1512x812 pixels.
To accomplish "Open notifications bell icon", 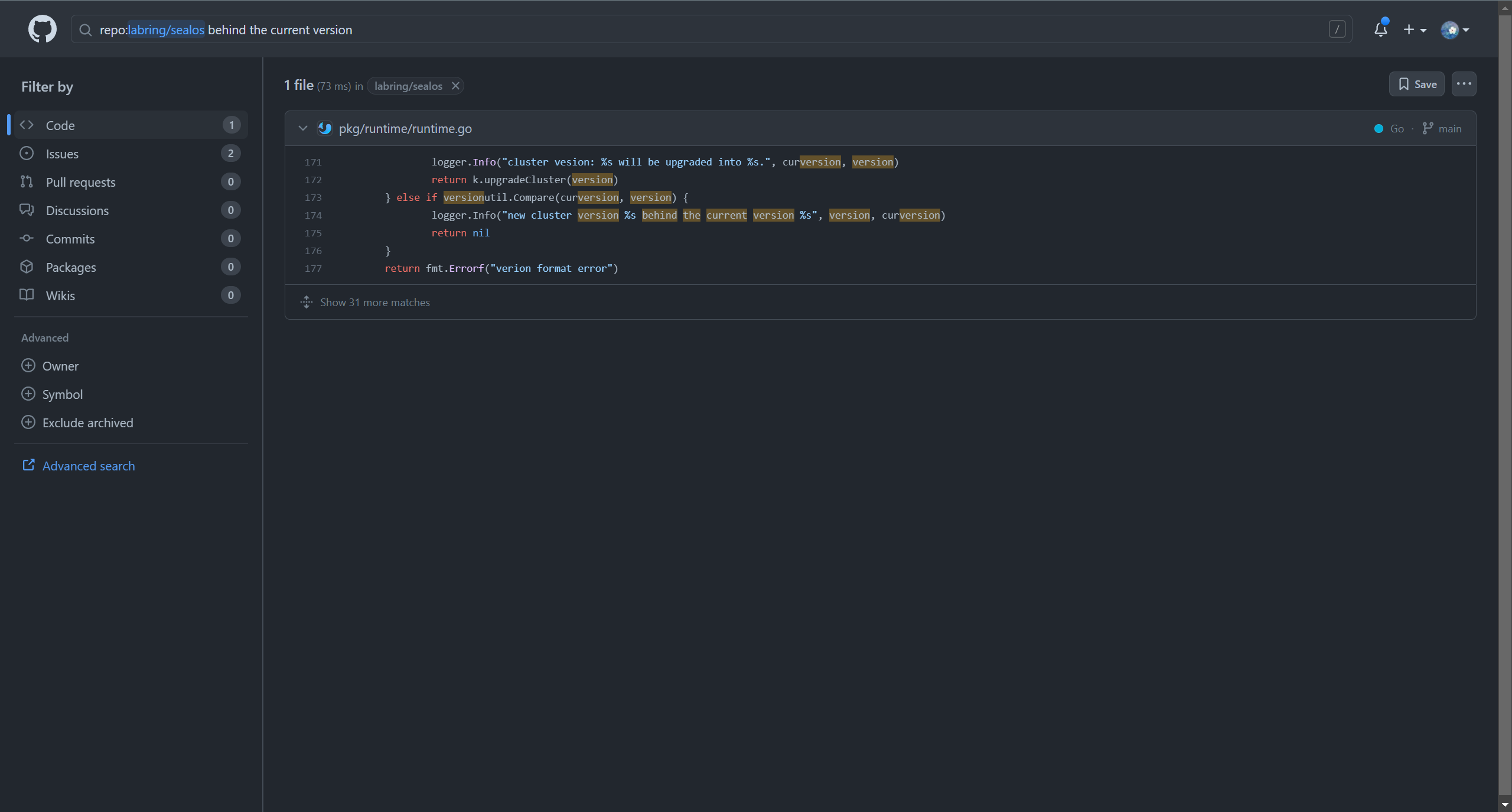I will 1380,30.
